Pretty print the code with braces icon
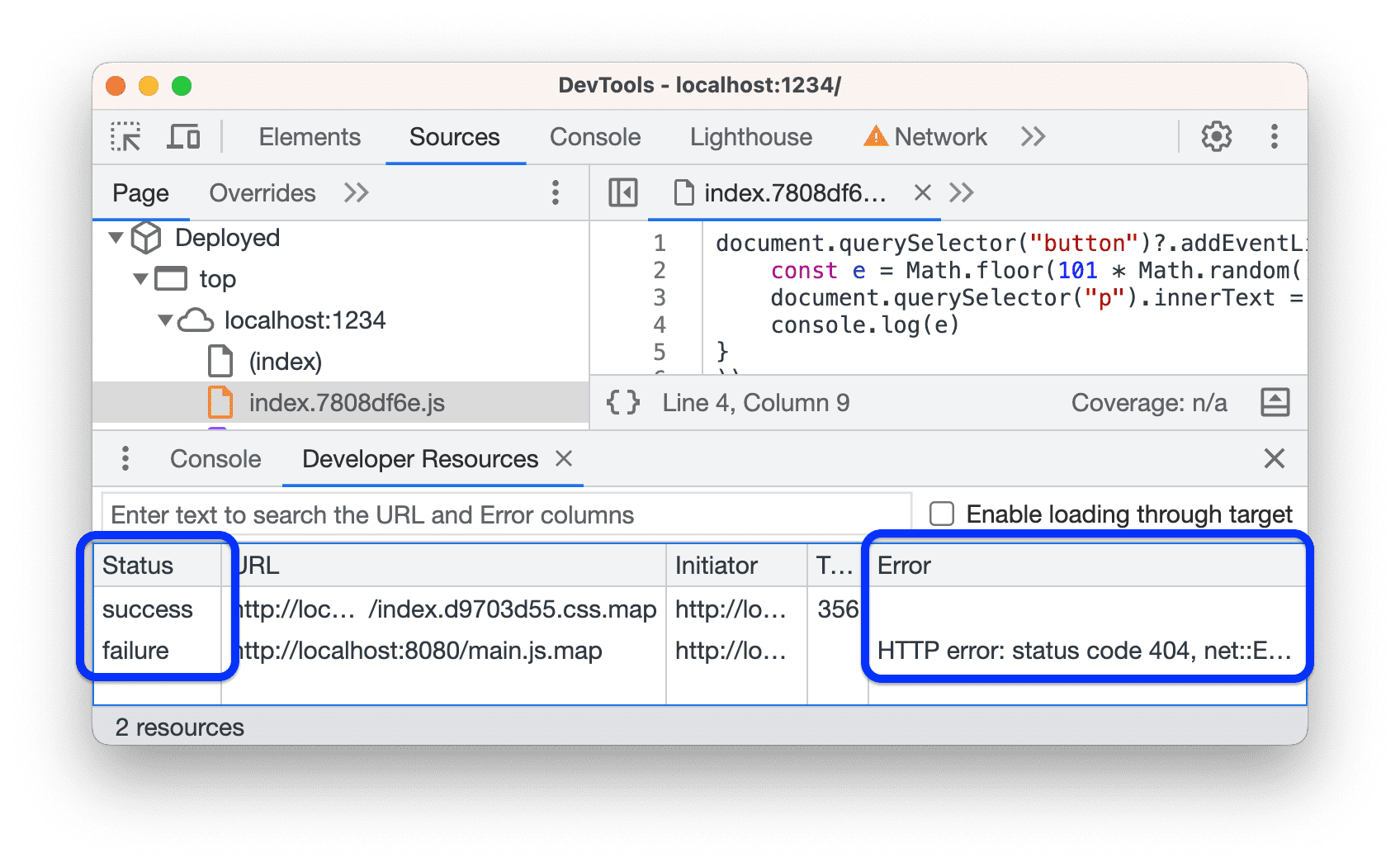Image resolution: width=1400 pixels, height=867 pixels. (622, 403)
